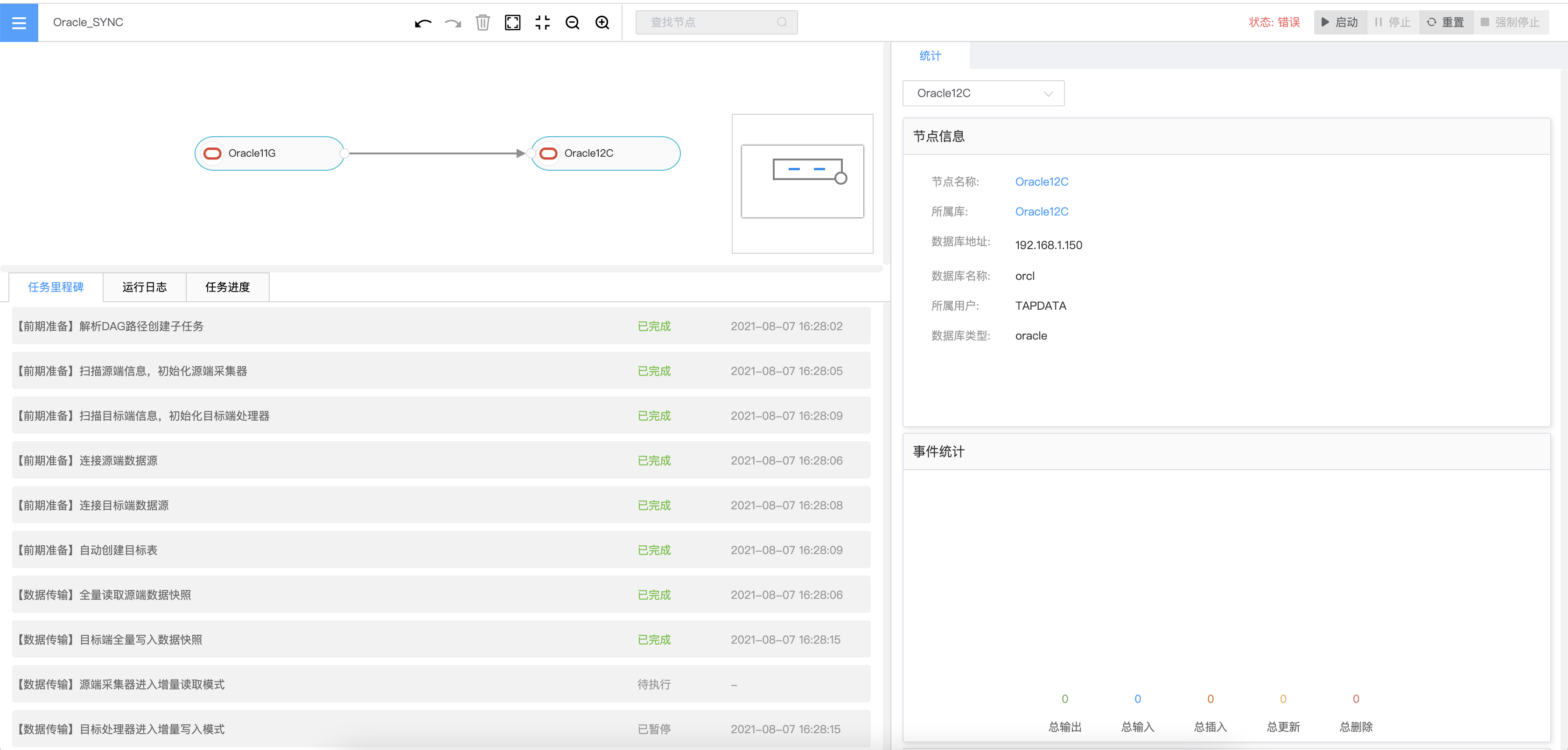1568x750 pixels.
Task: Click the fit-to-screen frame icon
Action: click(x=512, y=23)
